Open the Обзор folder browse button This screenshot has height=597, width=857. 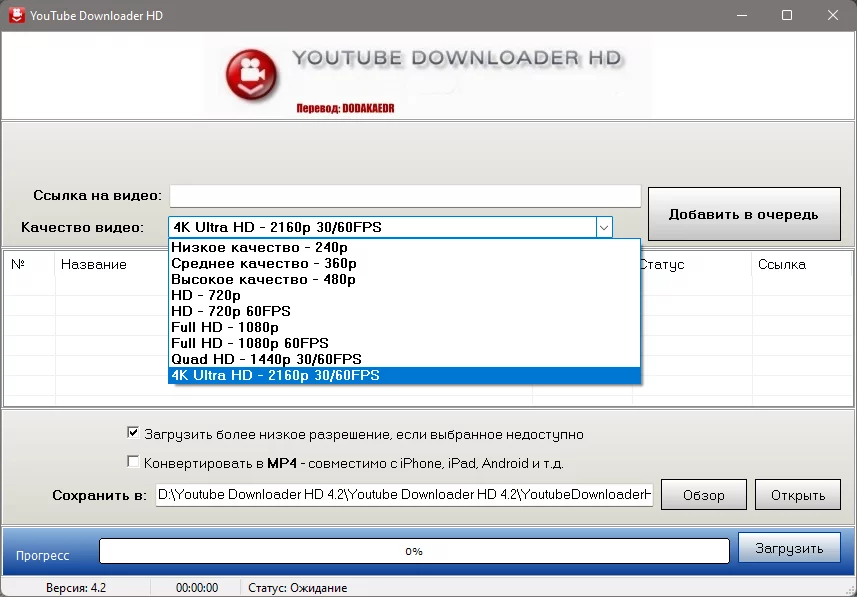(703, 495)
